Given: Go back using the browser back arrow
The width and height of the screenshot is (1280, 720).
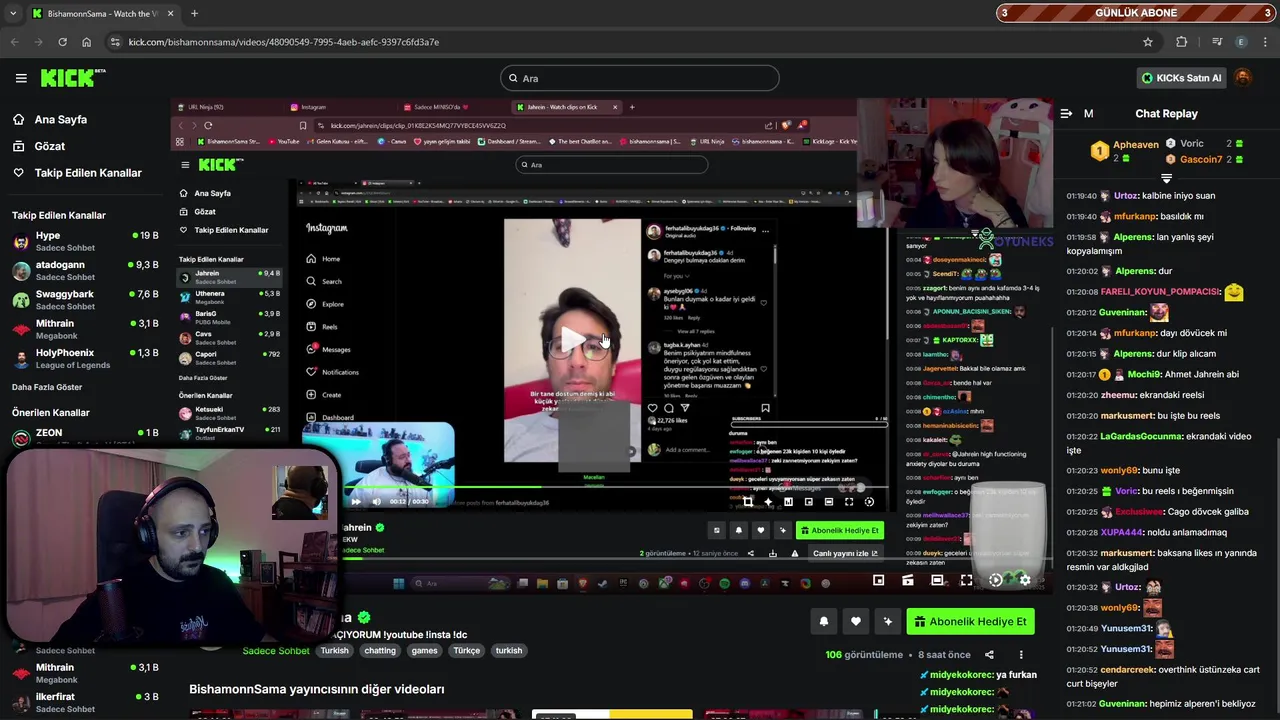Looking at the screenshot, I should click(14, 42).
